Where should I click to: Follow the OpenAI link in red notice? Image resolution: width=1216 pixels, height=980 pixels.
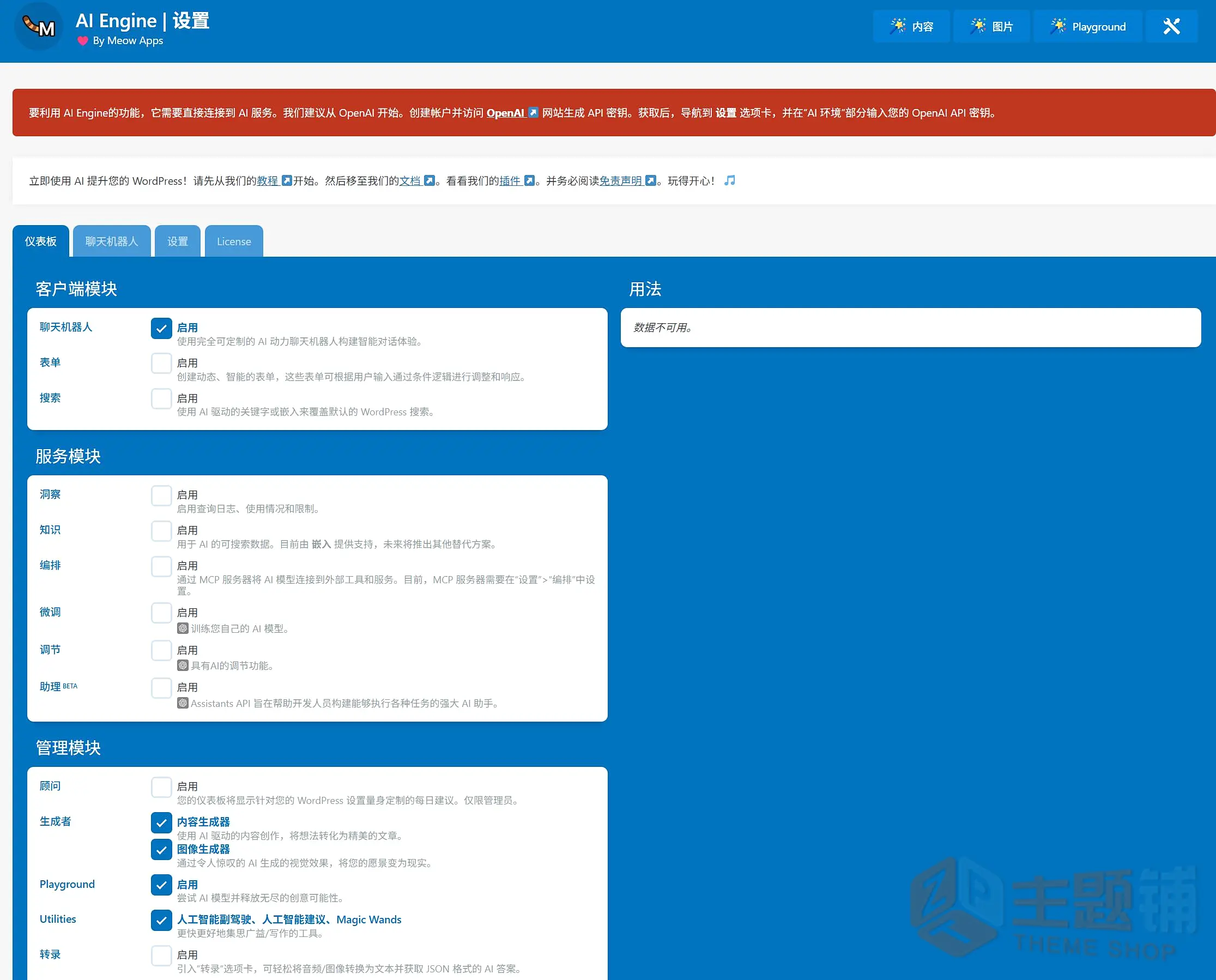coord(505,113)
